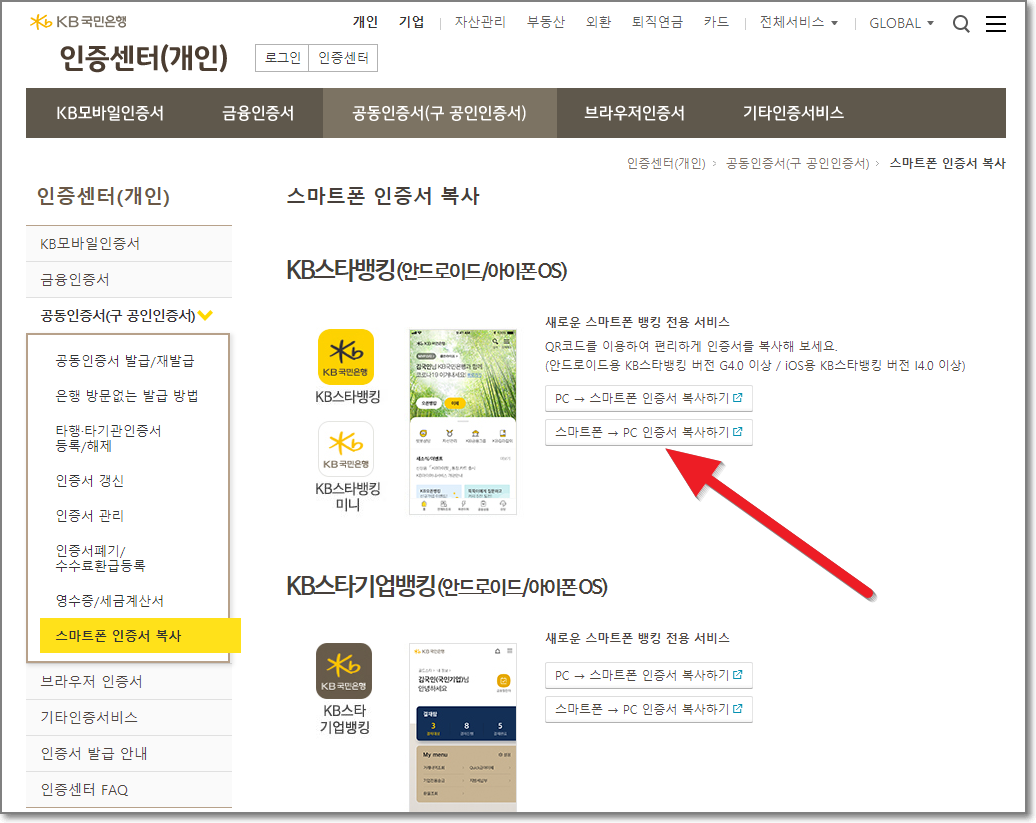Switch to the 공동인증서(구 공인인증서) main tab
Viewport: 1036px width, 823px height.
pos(439,113)
